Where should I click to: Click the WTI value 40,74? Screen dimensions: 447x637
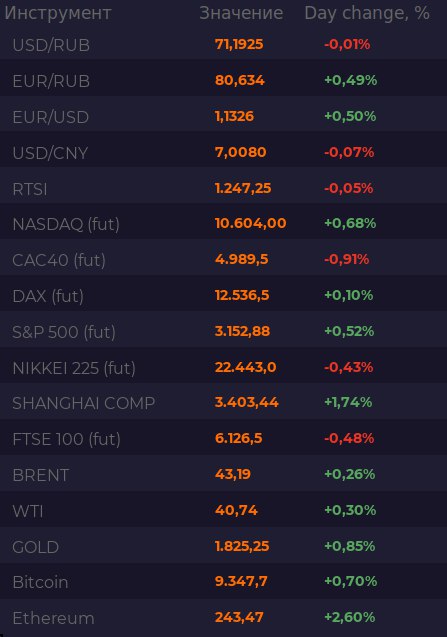[236, 510]
